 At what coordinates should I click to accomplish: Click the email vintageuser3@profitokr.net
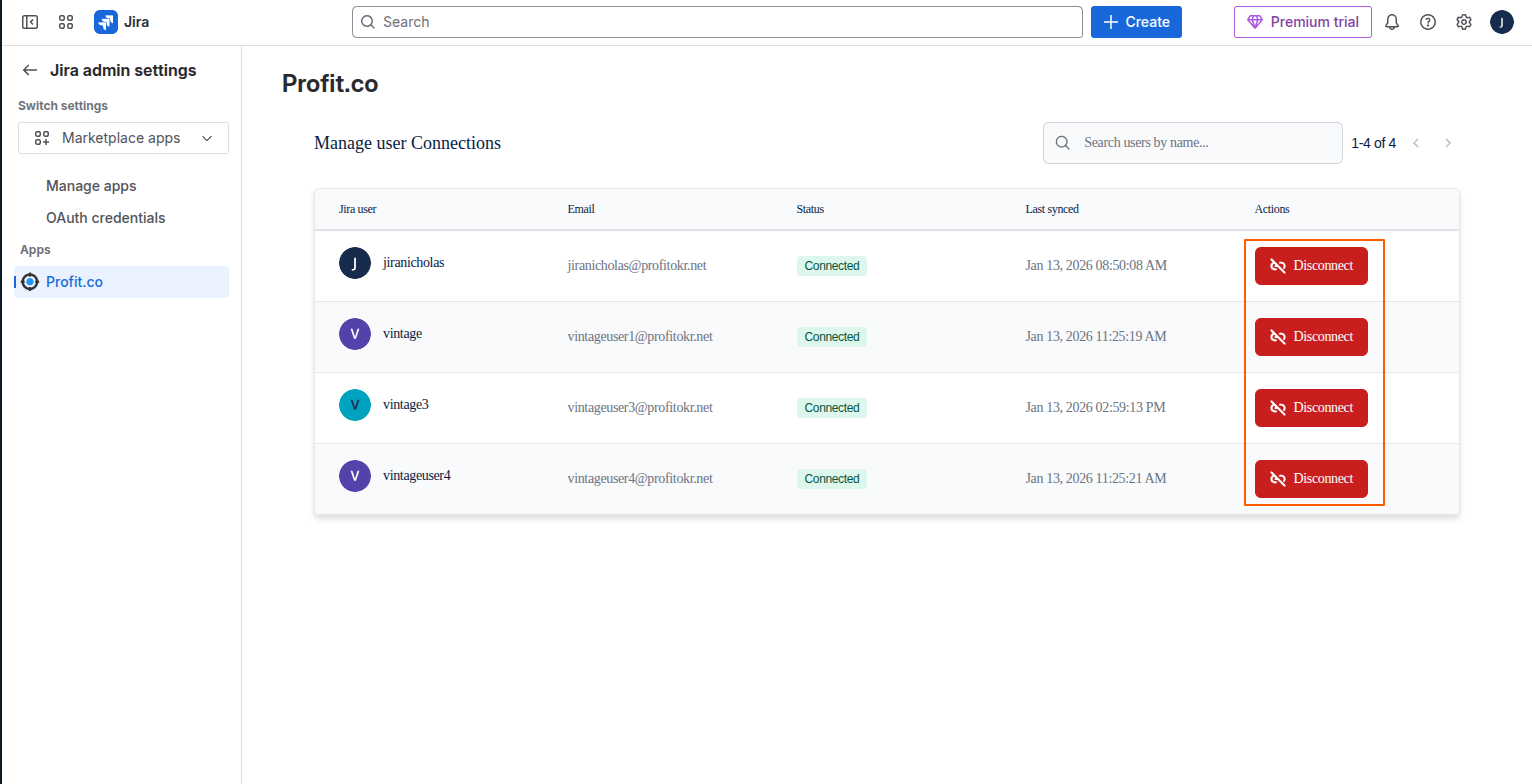tap(640, 408)
